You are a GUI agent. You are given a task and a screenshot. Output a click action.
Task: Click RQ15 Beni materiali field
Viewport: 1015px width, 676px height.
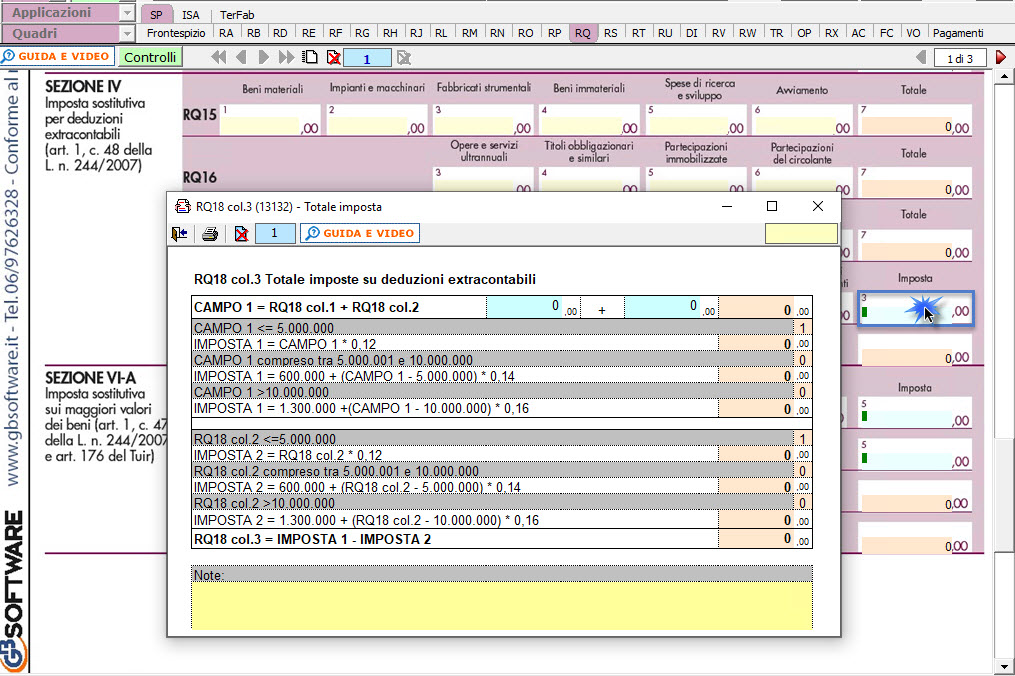point(271,120)
